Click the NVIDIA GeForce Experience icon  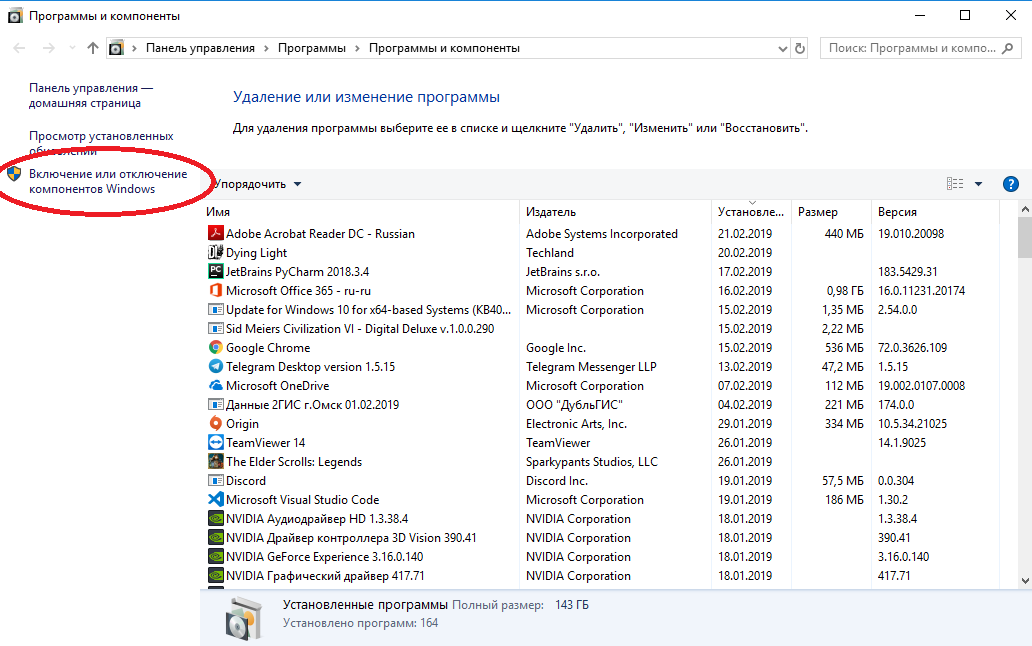[215, 557]
